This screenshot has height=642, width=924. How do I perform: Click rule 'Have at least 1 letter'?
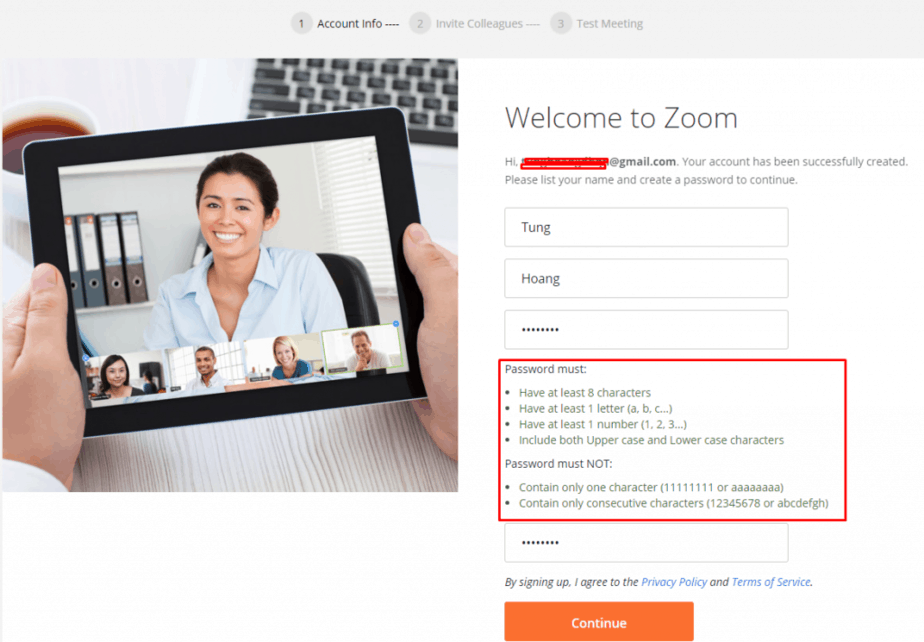point(595,409)
